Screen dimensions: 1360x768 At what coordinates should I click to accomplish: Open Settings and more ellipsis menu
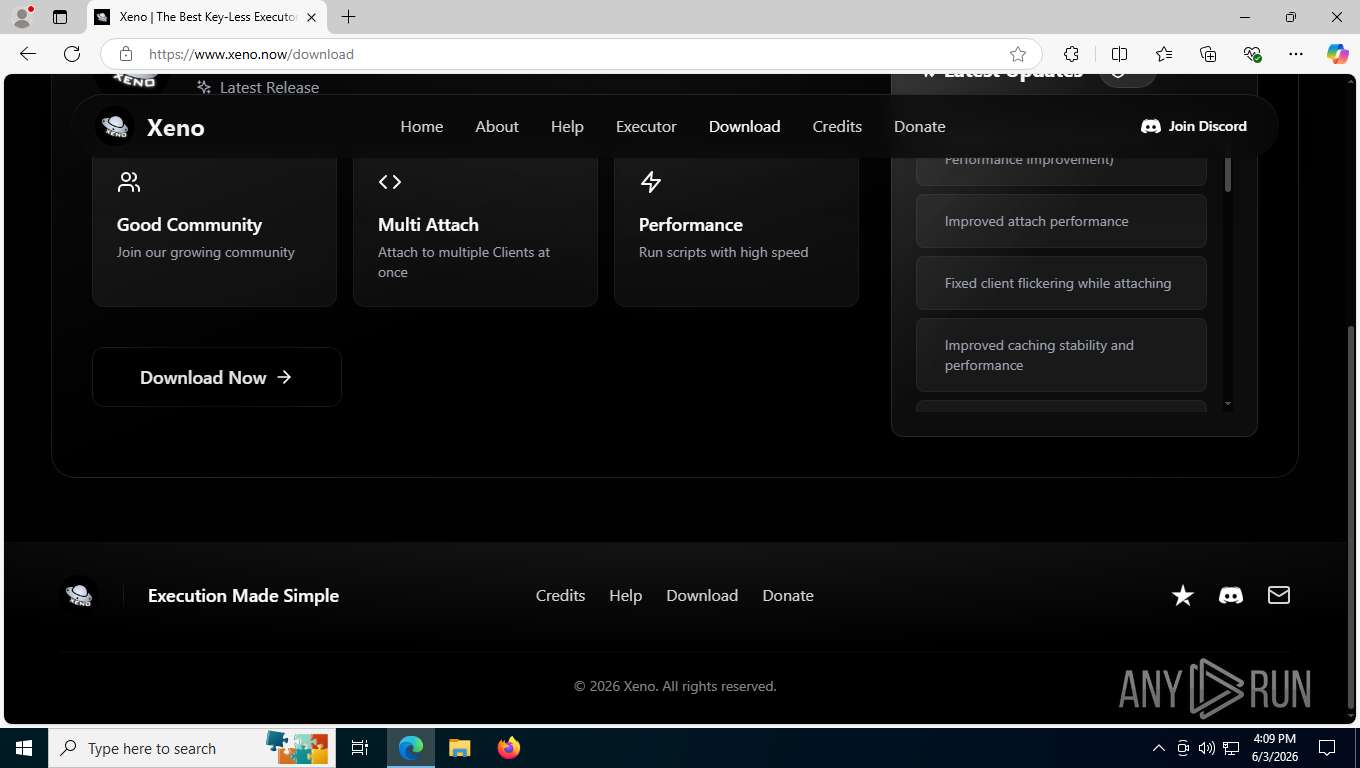1296,54
